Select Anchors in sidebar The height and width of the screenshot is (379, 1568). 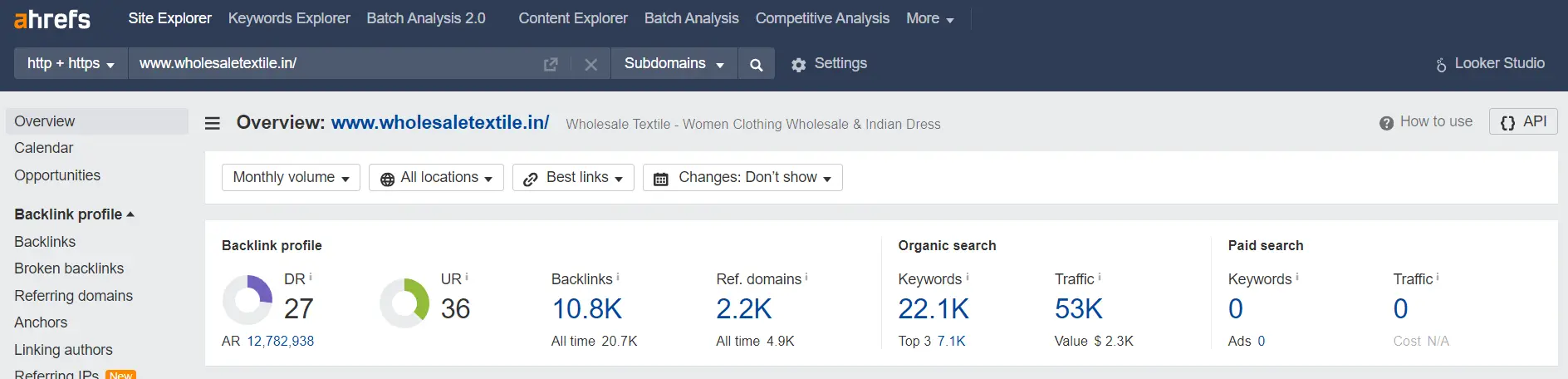click(41, 322)
